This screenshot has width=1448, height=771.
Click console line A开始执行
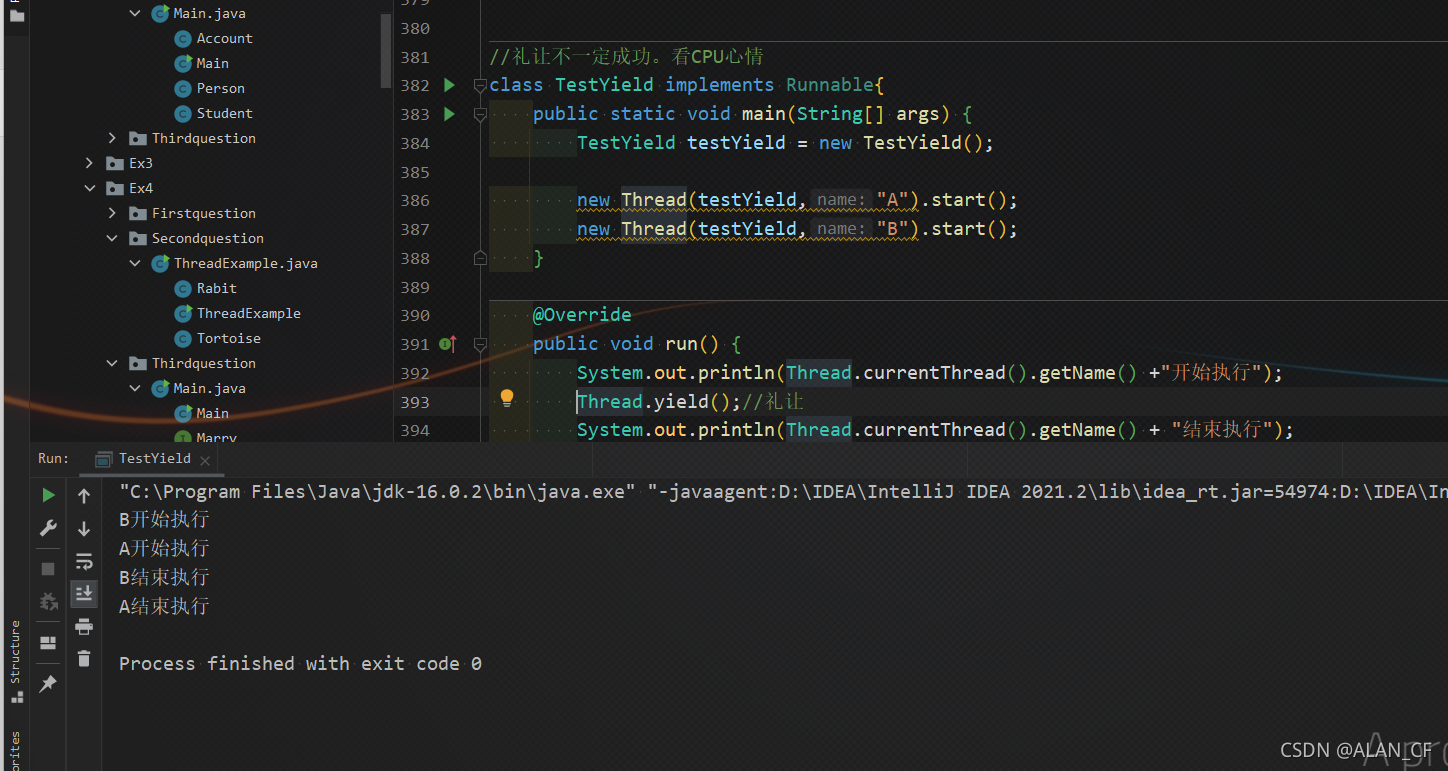[x=164, y=549]
